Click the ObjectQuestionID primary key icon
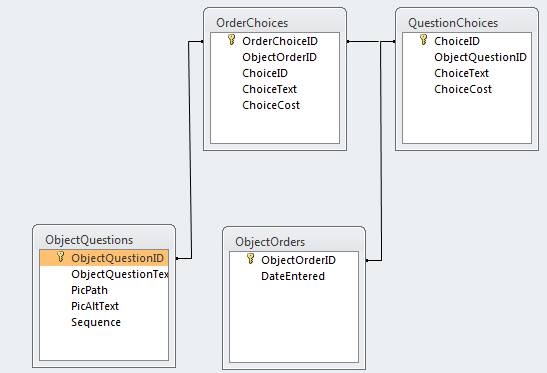Image resolution: width=547 pixels, height=373 pixels. click(x=61, y=257)
